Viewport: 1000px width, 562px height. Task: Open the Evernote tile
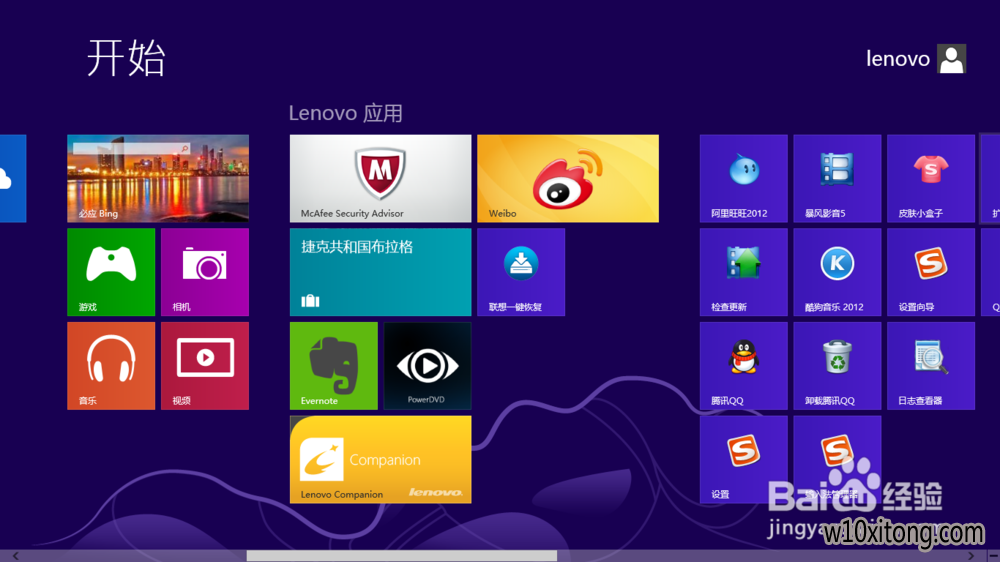(x=334, y=366)
